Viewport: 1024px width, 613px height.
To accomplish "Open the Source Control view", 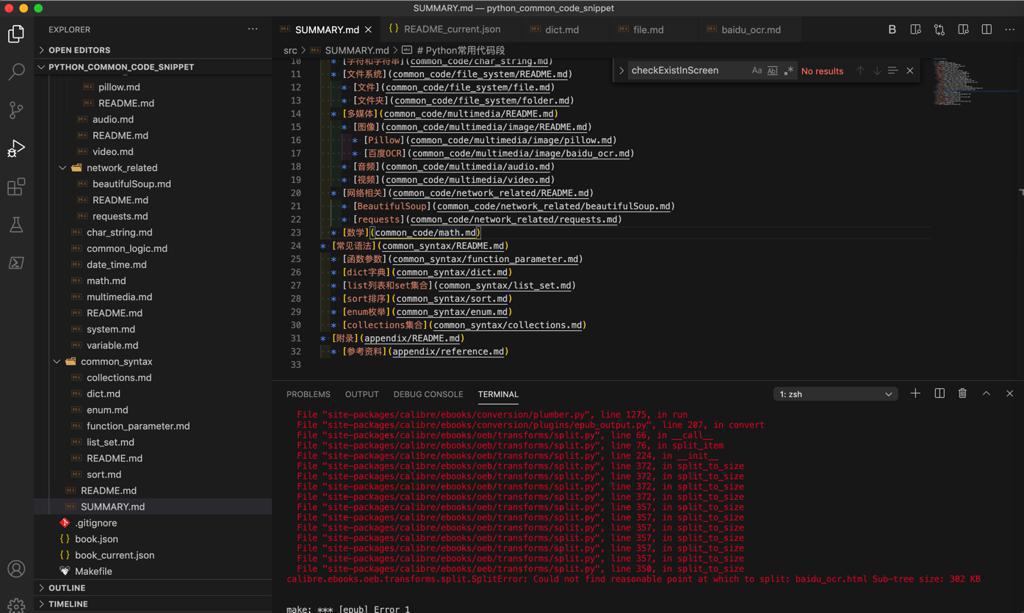I will 16,110.
